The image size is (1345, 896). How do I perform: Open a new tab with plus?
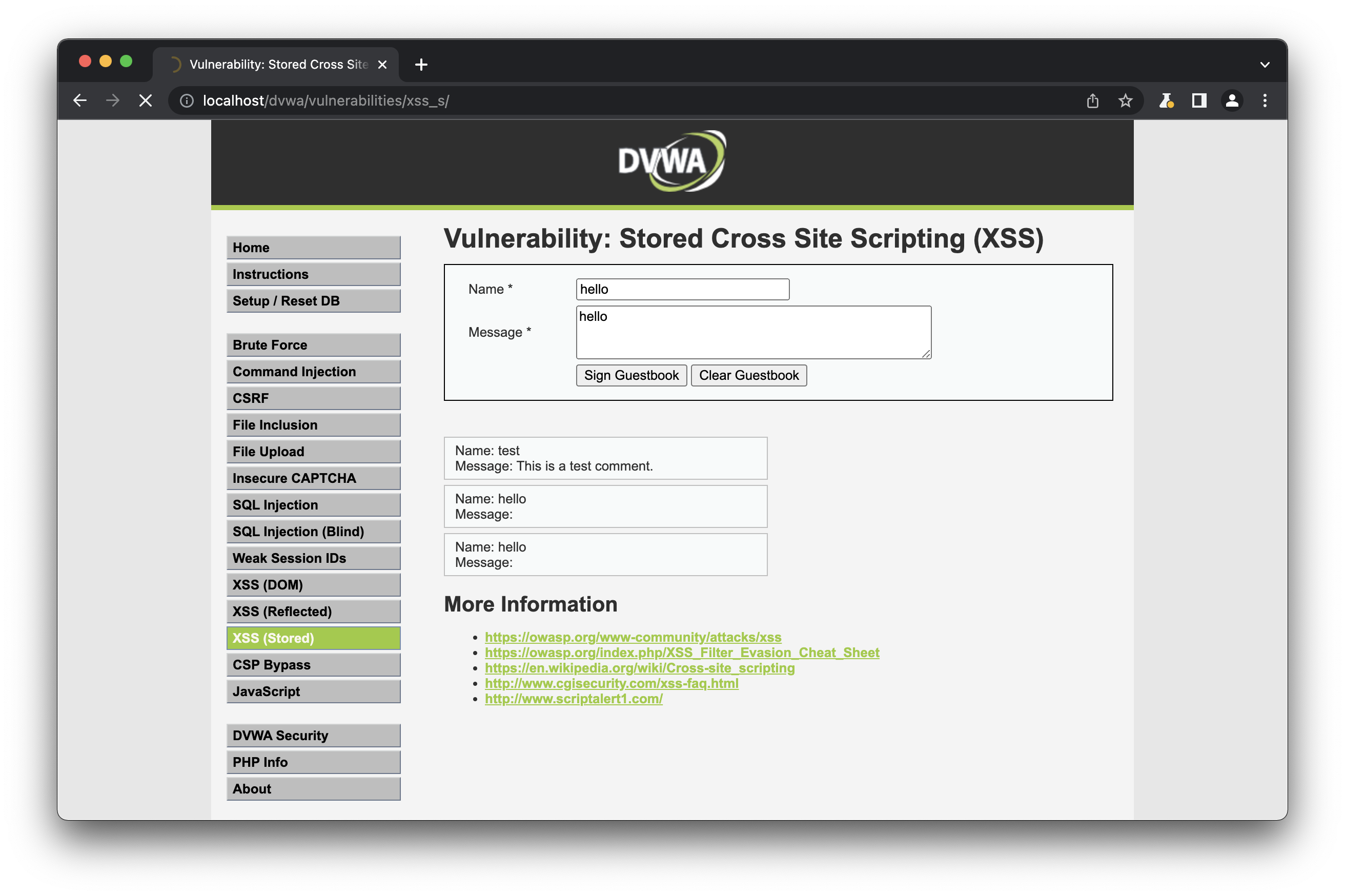pos(421,65)
